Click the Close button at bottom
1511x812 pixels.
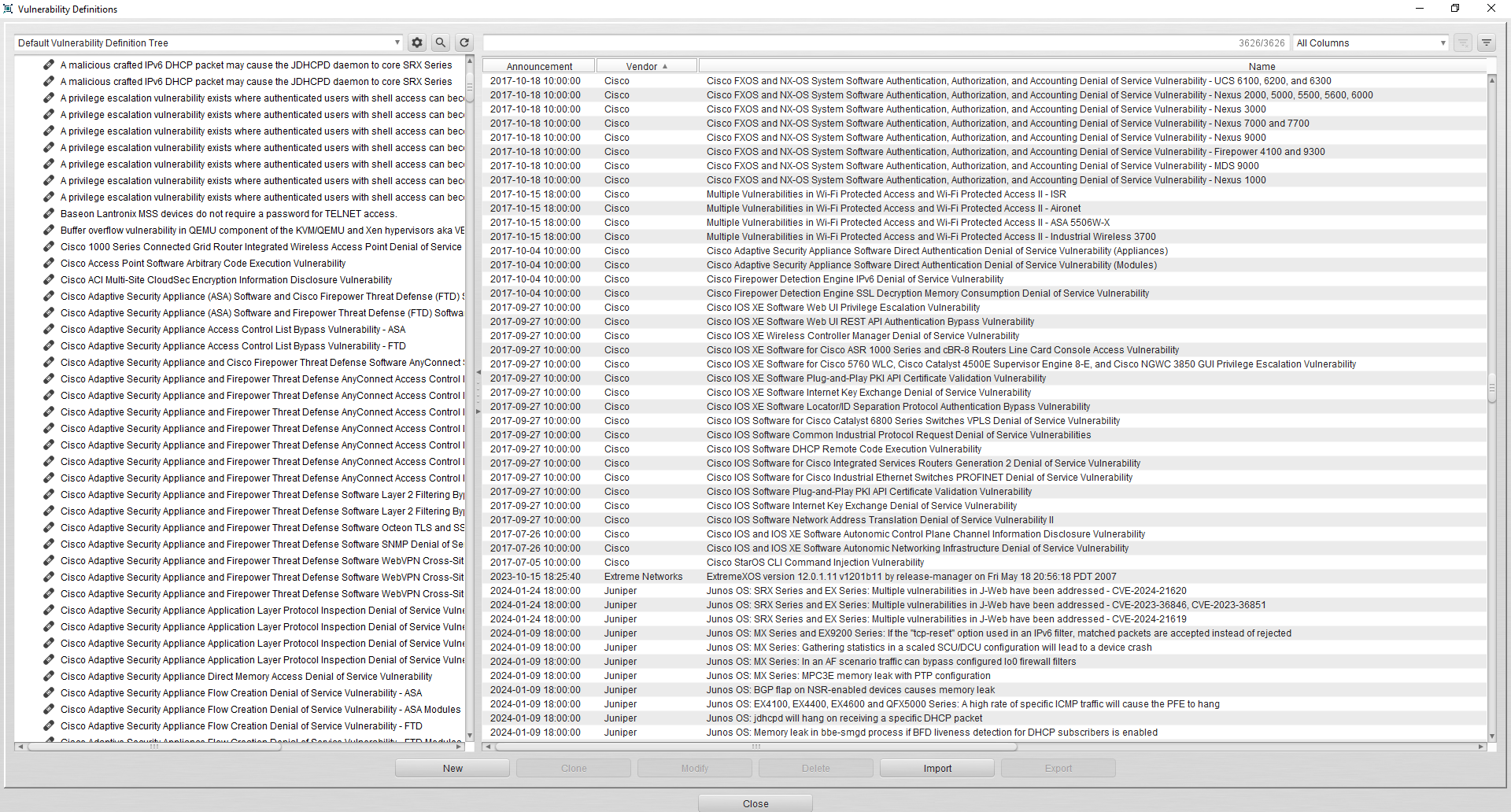pos(755,803)
